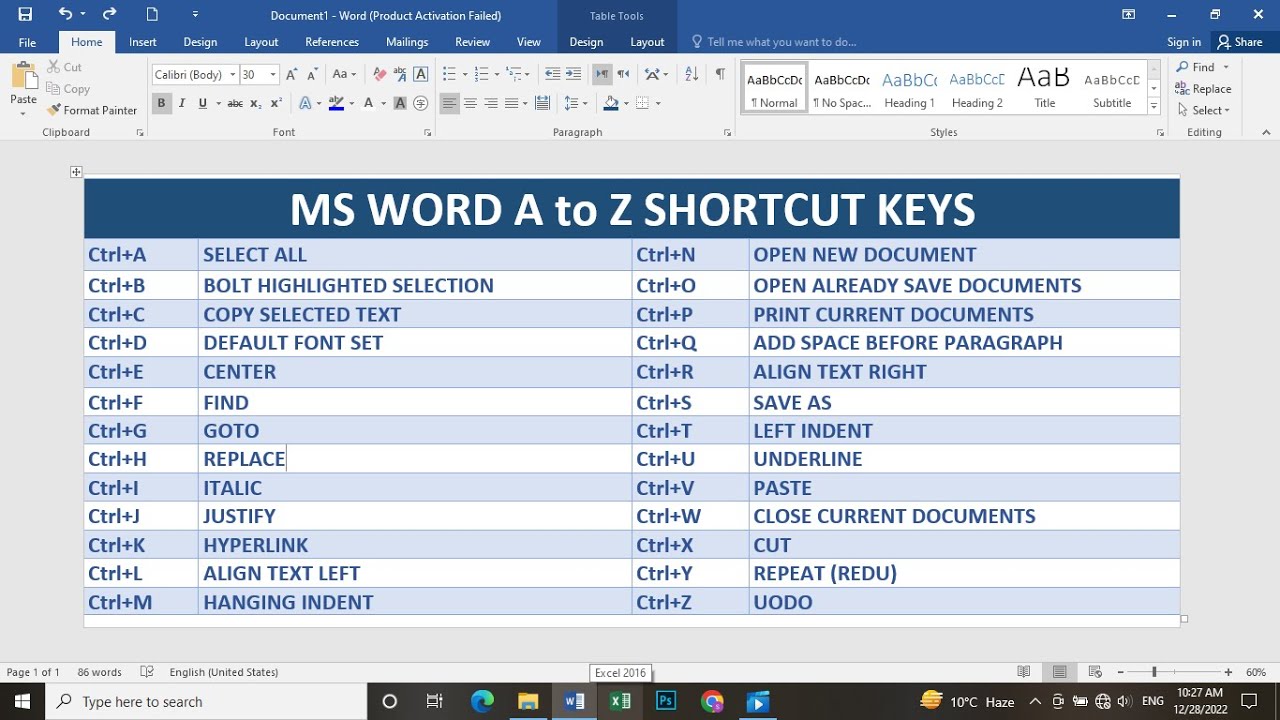Toggle Strikethrough formatting
This screenshot has width=1280, height=720.
click(235, 103)
